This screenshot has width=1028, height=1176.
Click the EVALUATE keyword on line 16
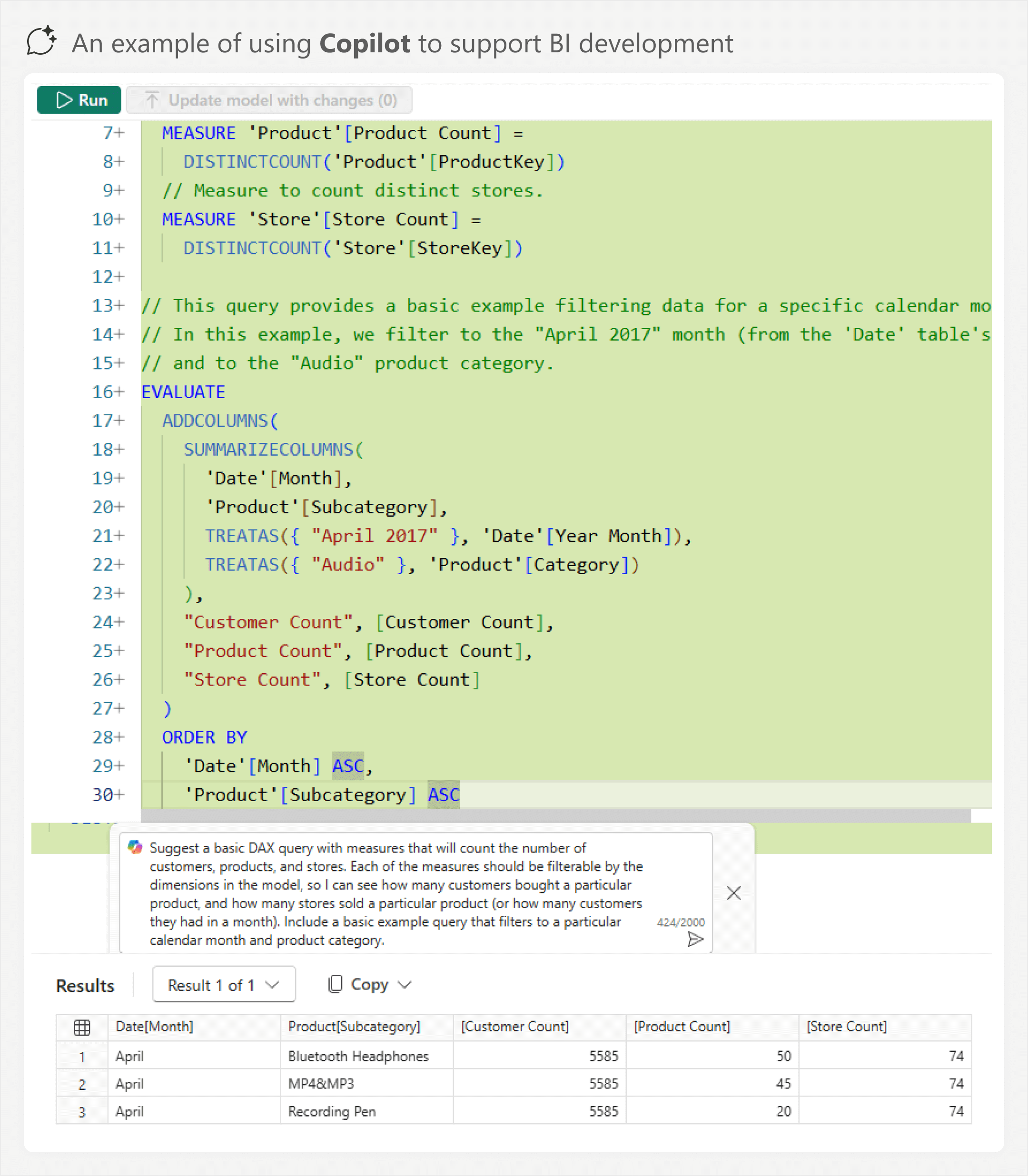pyautogui.click(x=183, y=392)
